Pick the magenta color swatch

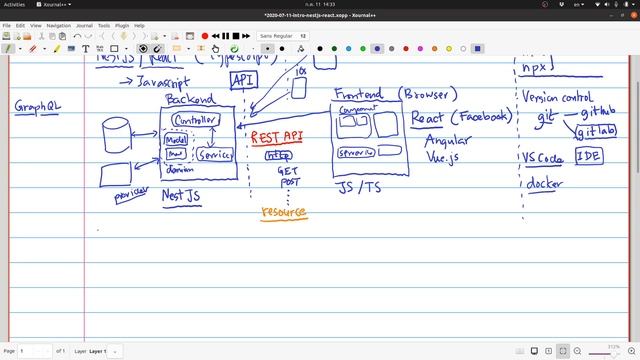pos(420,49)
